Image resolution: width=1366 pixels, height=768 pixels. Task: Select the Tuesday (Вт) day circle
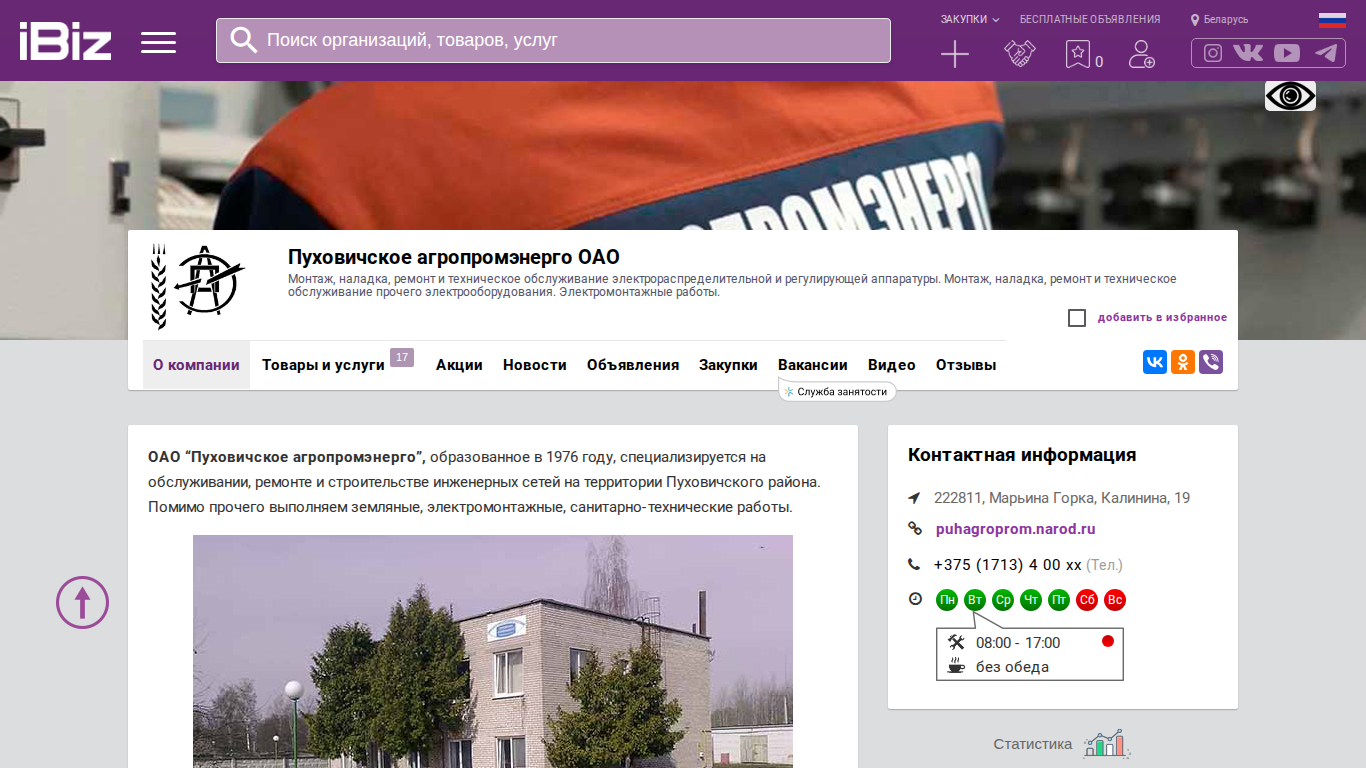point(975,600)
